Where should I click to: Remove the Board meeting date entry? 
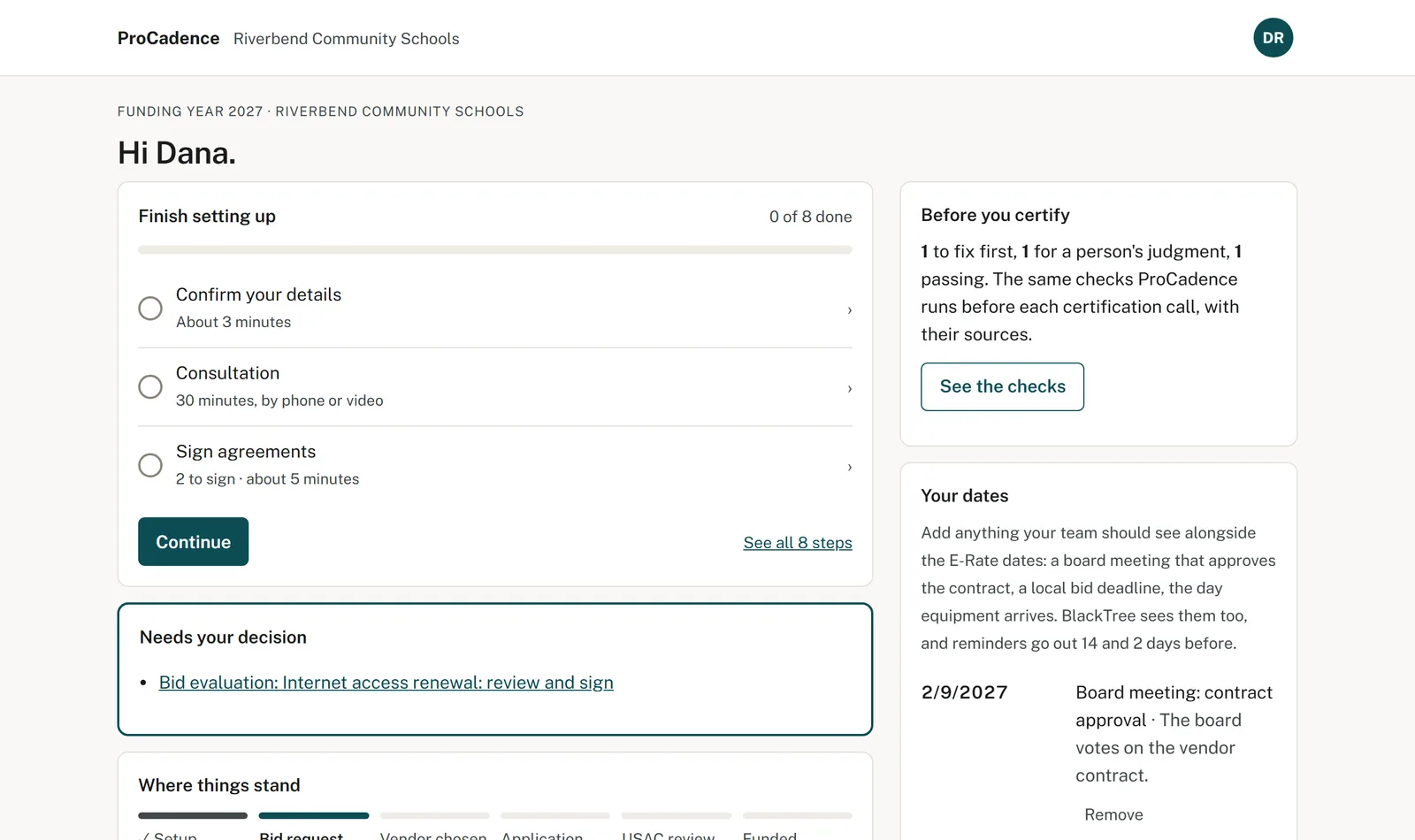1113,814
